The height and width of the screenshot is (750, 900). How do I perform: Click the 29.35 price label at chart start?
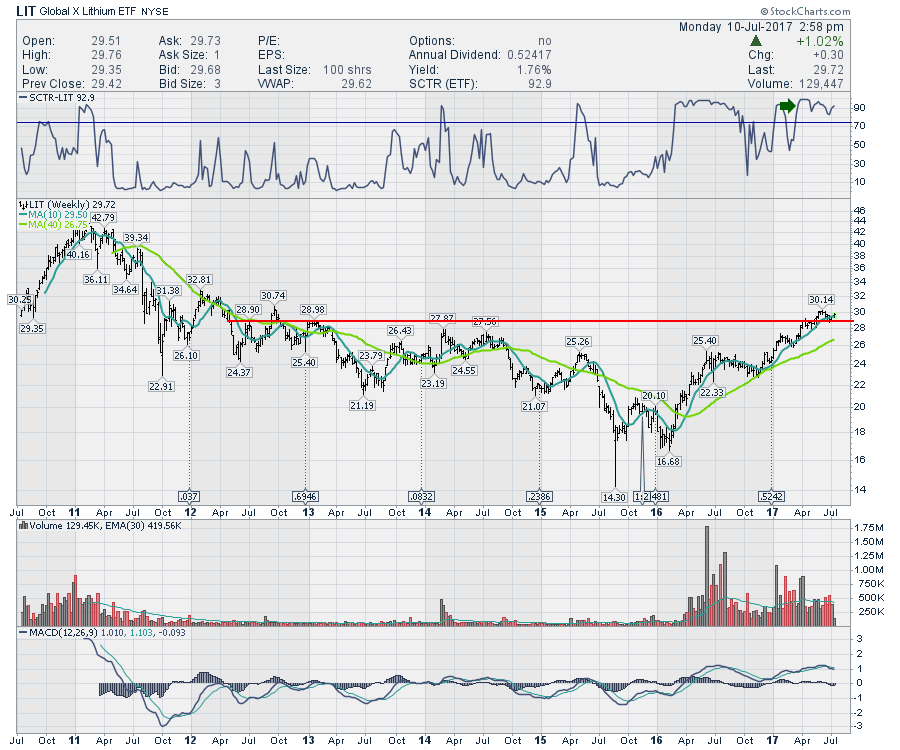32,328
